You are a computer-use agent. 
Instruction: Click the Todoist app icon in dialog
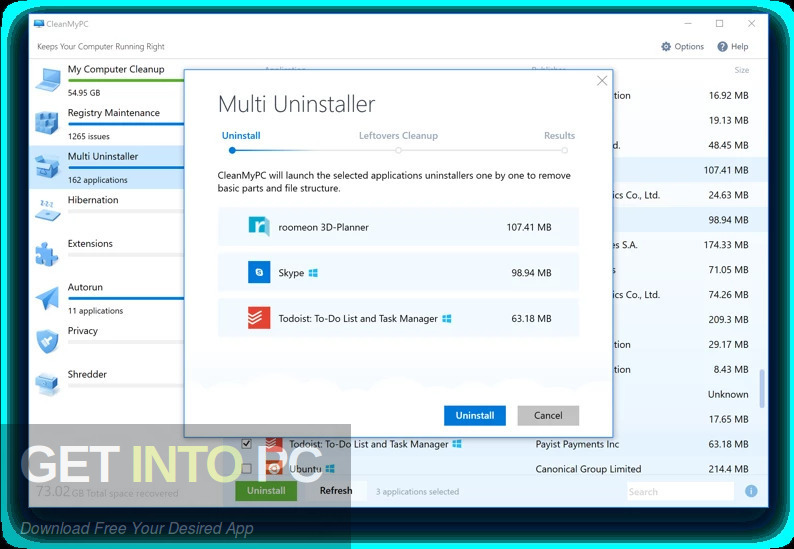click(x=259, y=318)
